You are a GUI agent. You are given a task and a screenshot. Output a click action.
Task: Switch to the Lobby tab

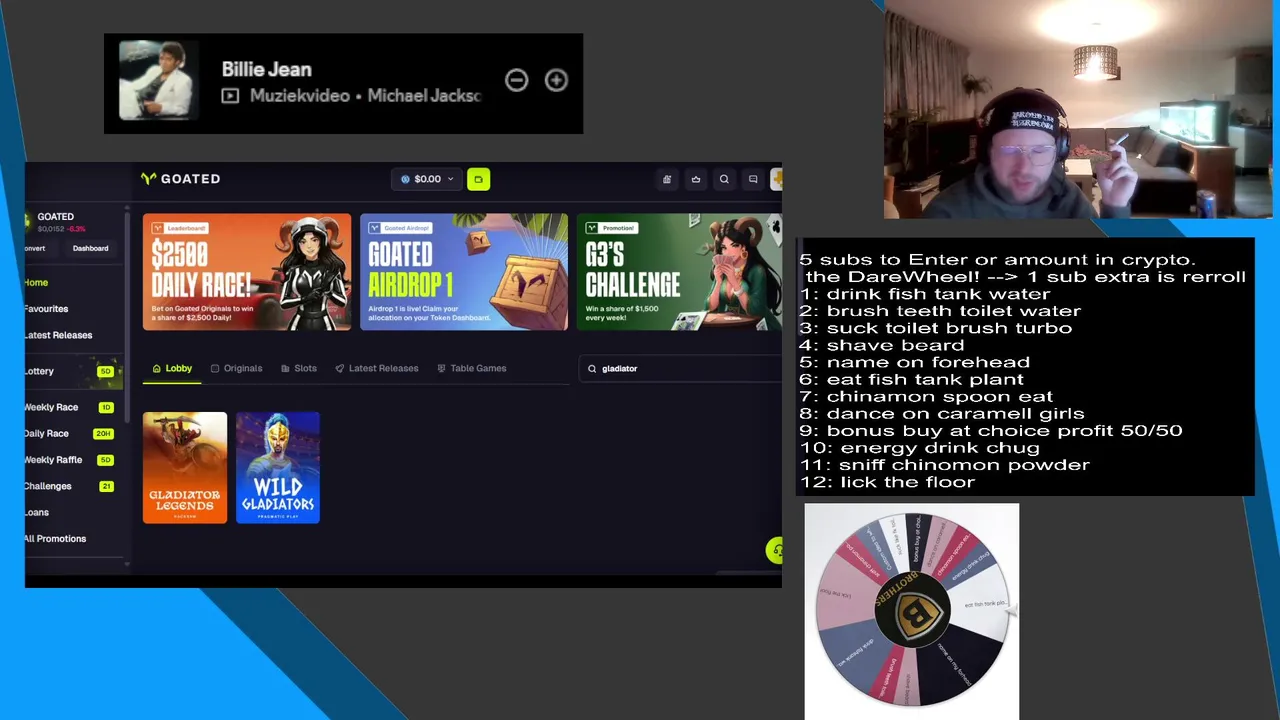click(172, 368)
